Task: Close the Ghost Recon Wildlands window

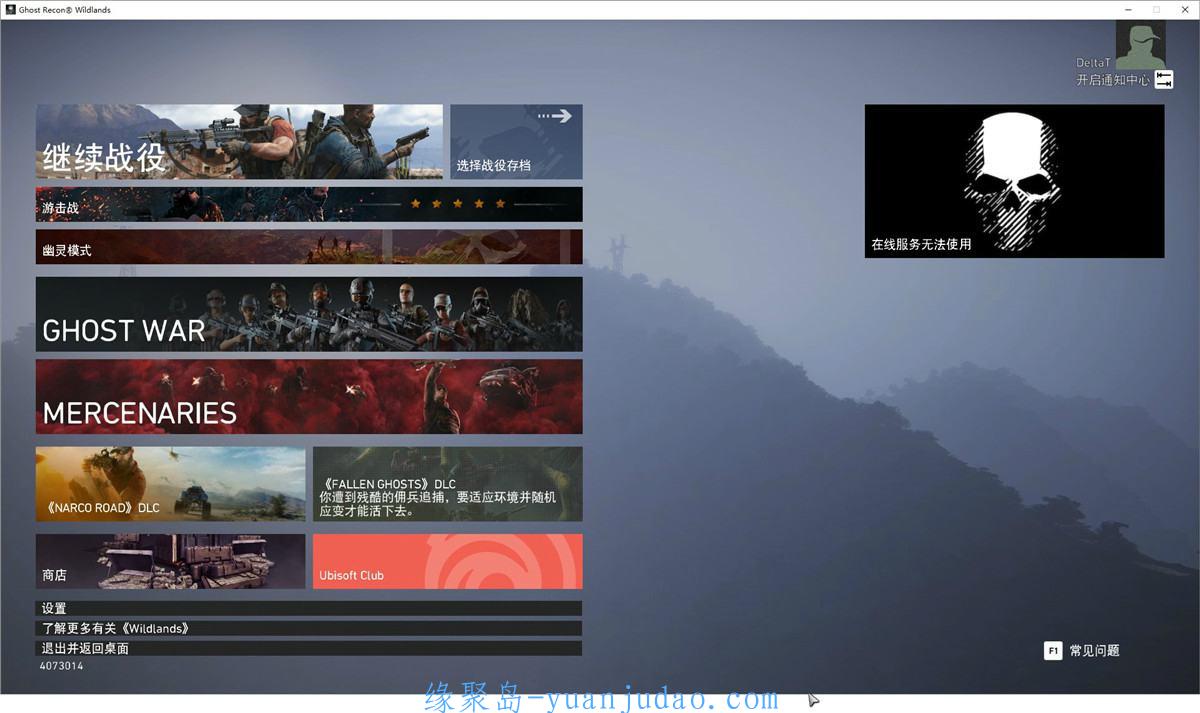Action: (1184, 10)
